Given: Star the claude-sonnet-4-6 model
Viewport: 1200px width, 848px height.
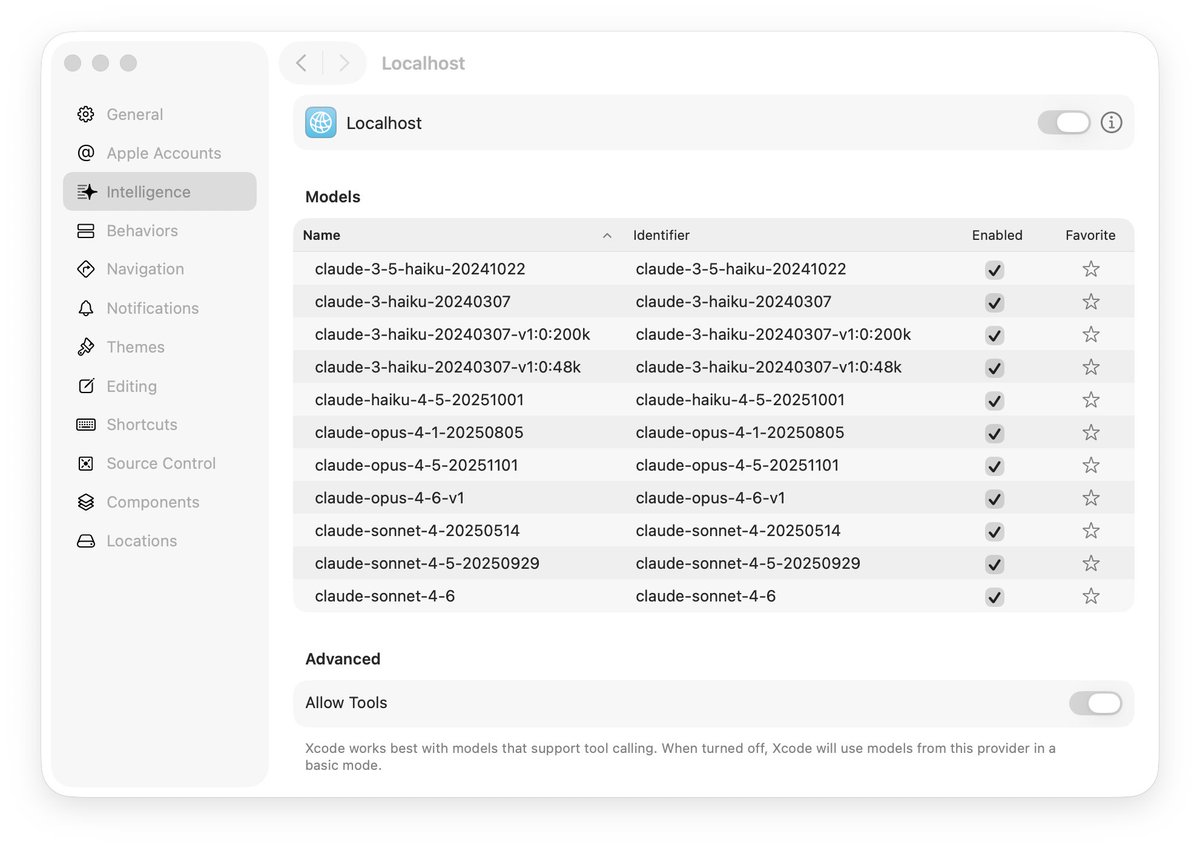Looking at the screenshot, I should (x=1091, y=596).
